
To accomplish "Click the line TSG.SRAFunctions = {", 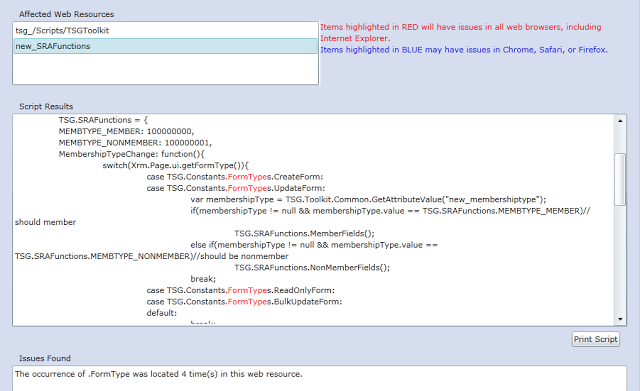I will coord(103,120).
